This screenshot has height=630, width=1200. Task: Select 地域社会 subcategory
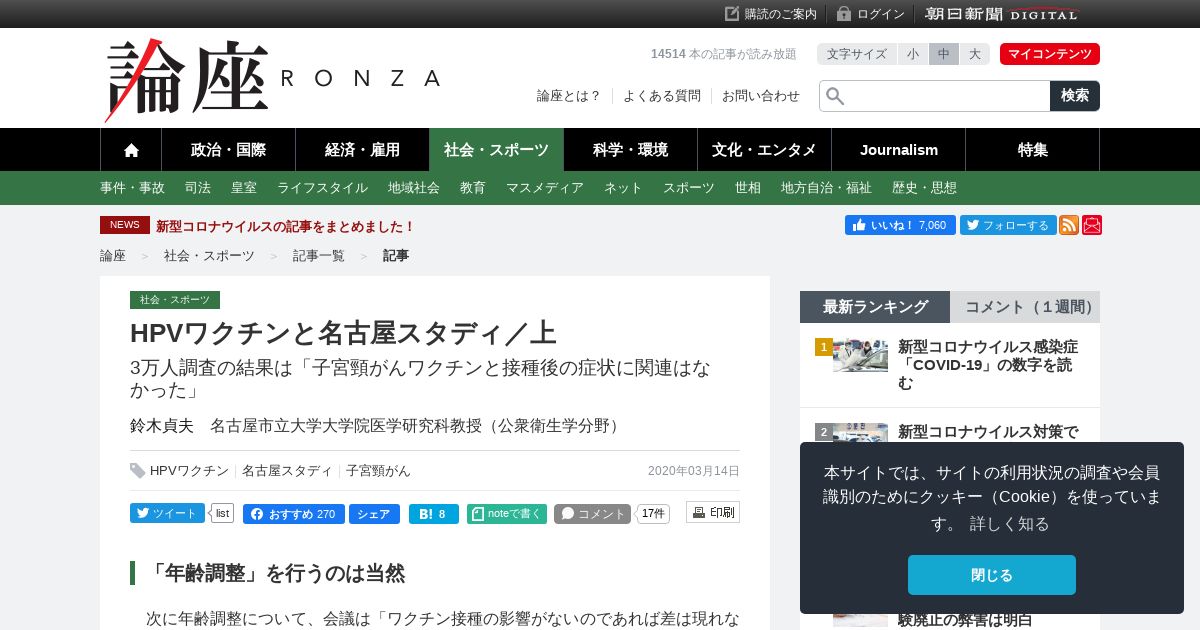(x=414, y=188)
